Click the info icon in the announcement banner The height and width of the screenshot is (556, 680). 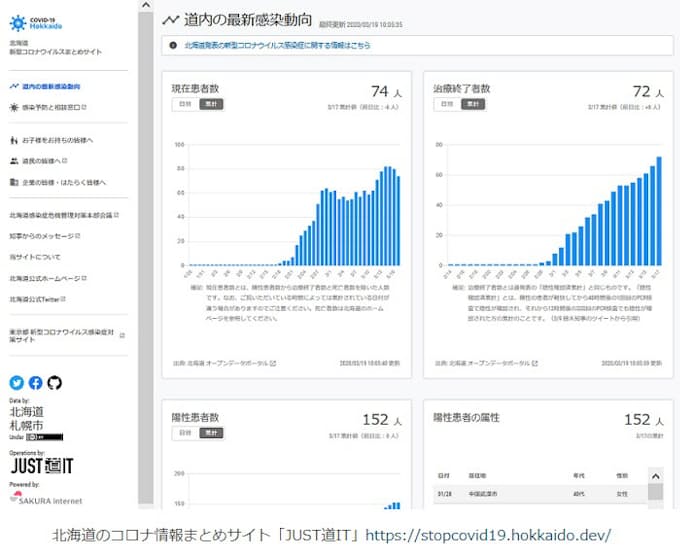tap(174, 45)
